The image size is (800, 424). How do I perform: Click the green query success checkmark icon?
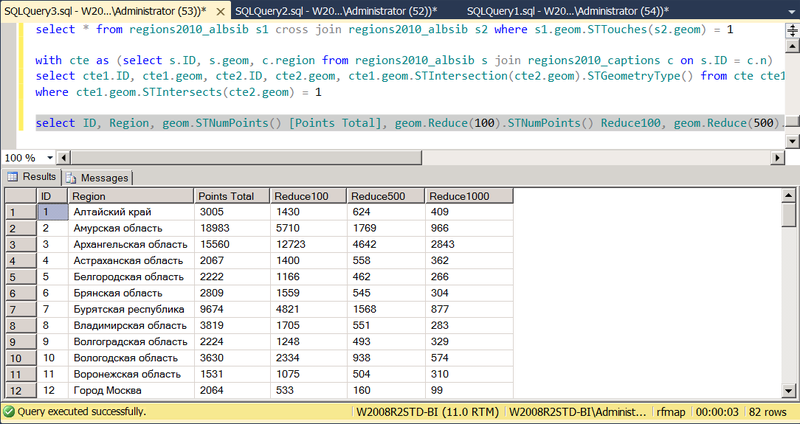click(9, 411)
